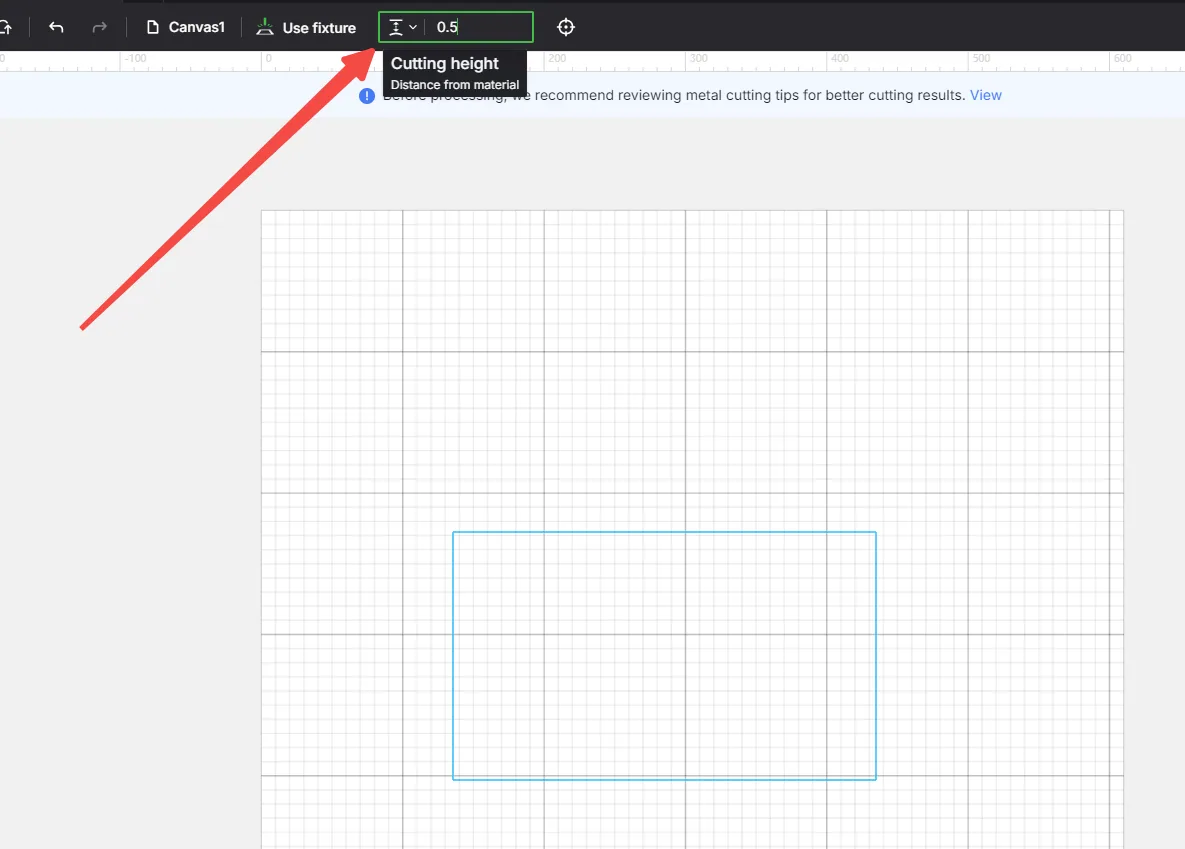Expand the cutting height mode chevron
The width and height of the screenshot is (1185, 849).
pyautogui.click(x=413, y=27)
